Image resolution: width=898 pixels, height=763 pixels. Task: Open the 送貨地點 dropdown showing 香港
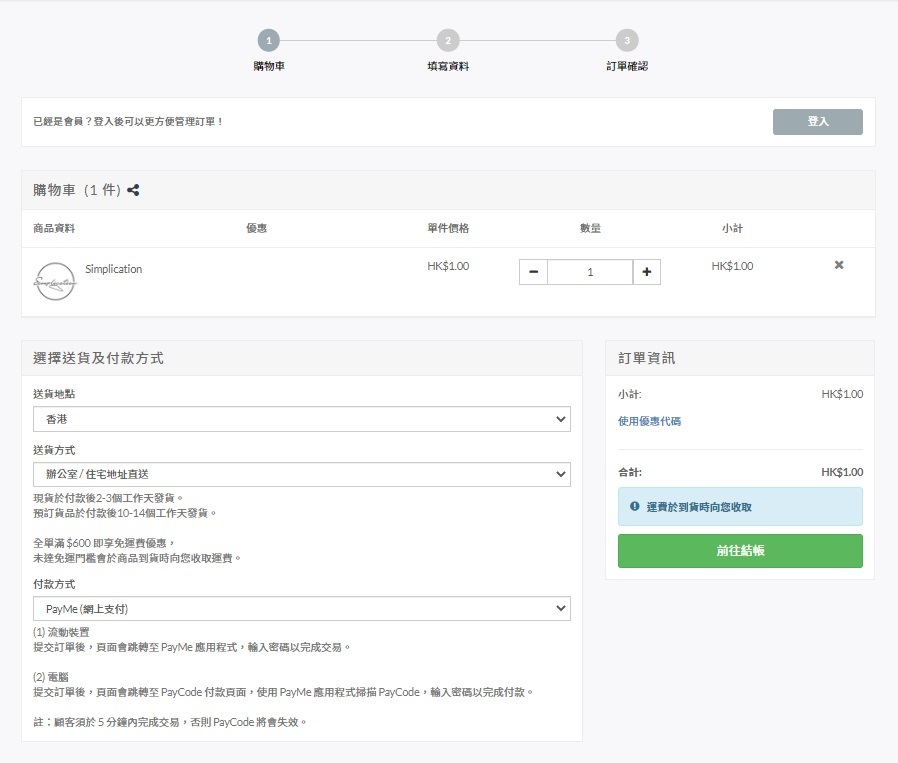(x=302, y=419)
